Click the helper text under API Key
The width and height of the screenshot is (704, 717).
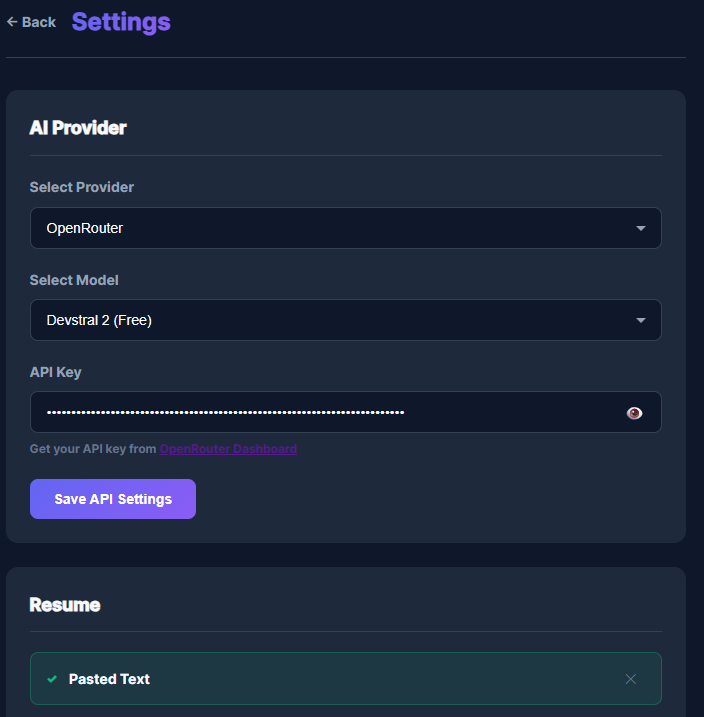tap(93, 449)
